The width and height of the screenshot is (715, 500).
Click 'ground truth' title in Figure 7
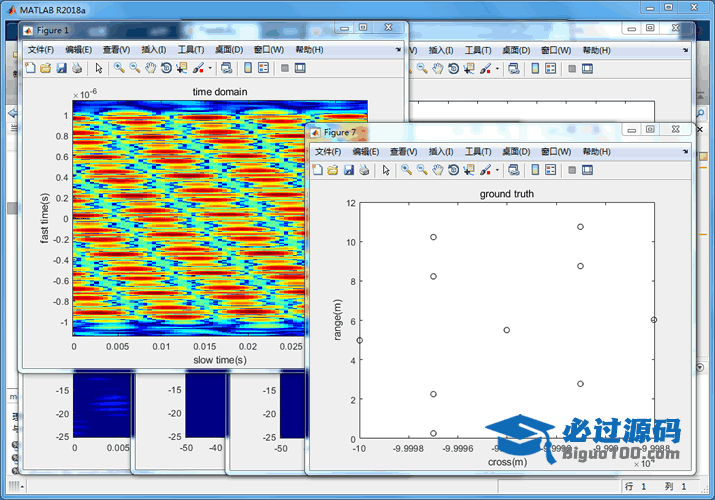pos(507,194)
